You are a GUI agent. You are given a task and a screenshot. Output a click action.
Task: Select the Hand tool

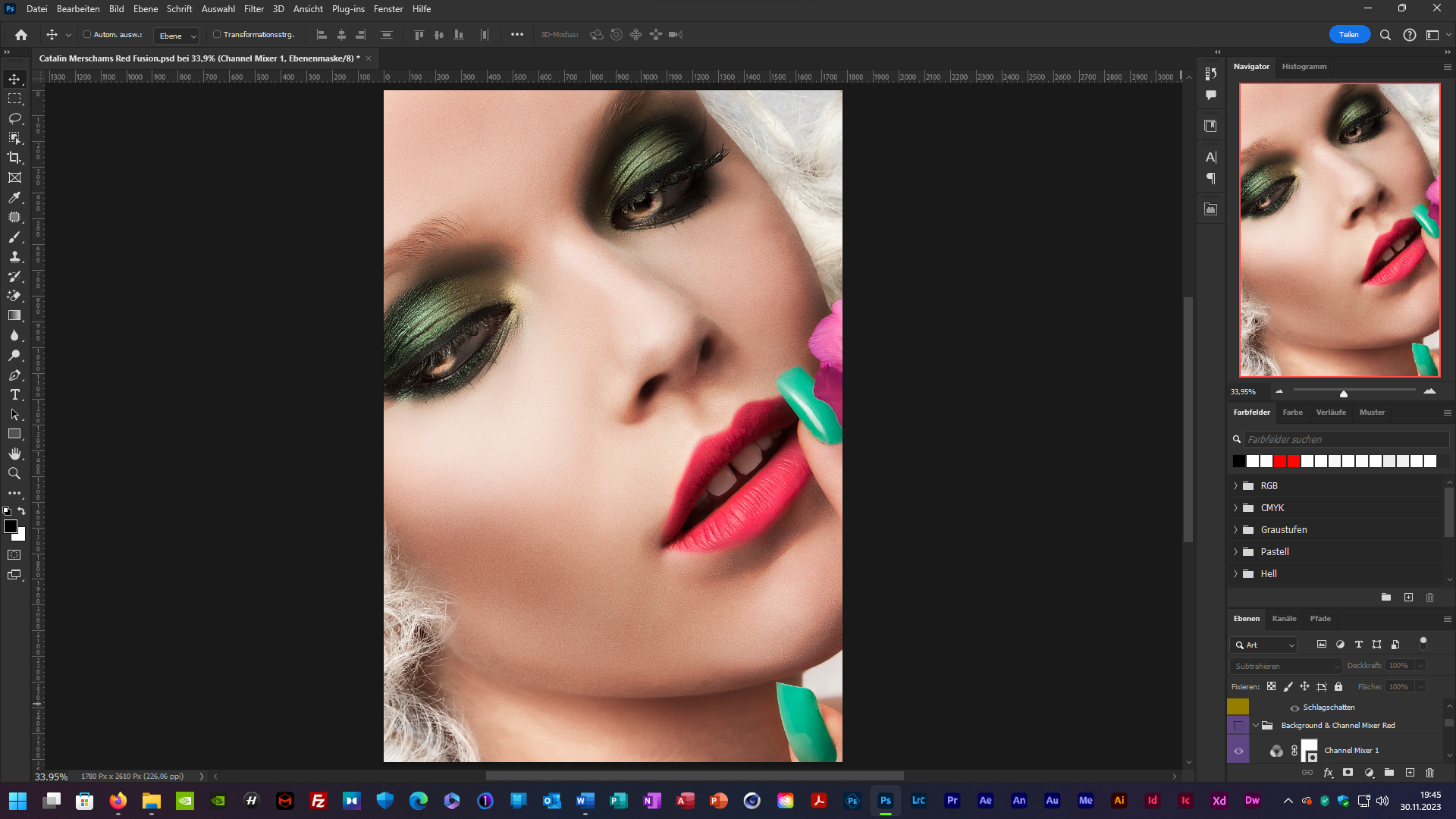pos(14,453)
